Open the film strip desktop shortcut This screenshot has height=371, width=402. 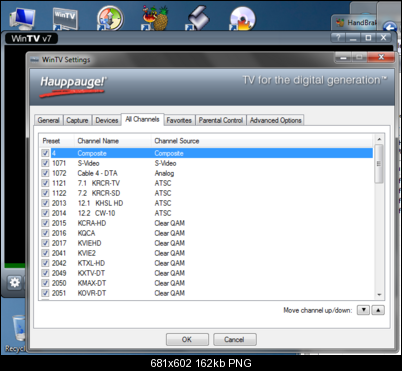pos(198,18)
